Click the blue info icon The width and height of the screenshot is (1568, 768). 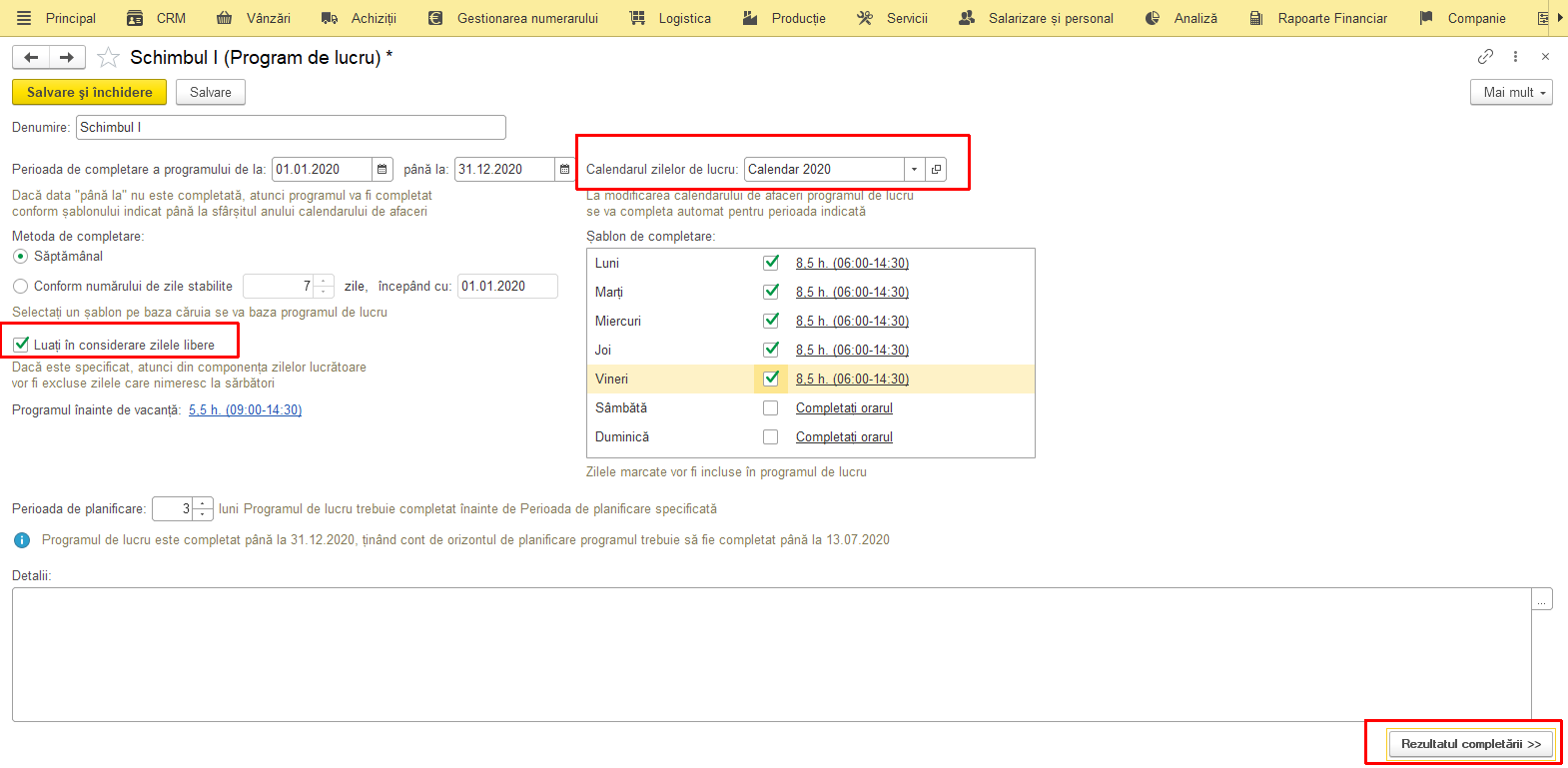(x=22, y=540)
